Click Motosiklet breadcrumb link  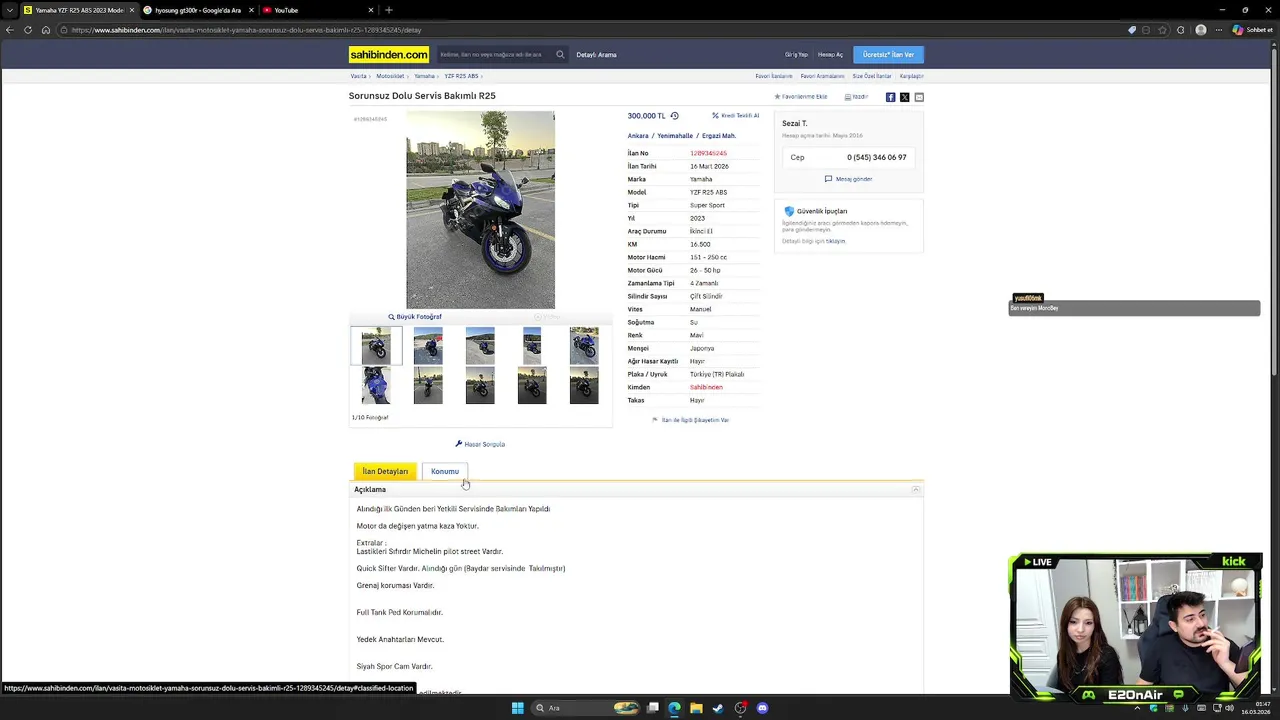[x=390, y=76]
